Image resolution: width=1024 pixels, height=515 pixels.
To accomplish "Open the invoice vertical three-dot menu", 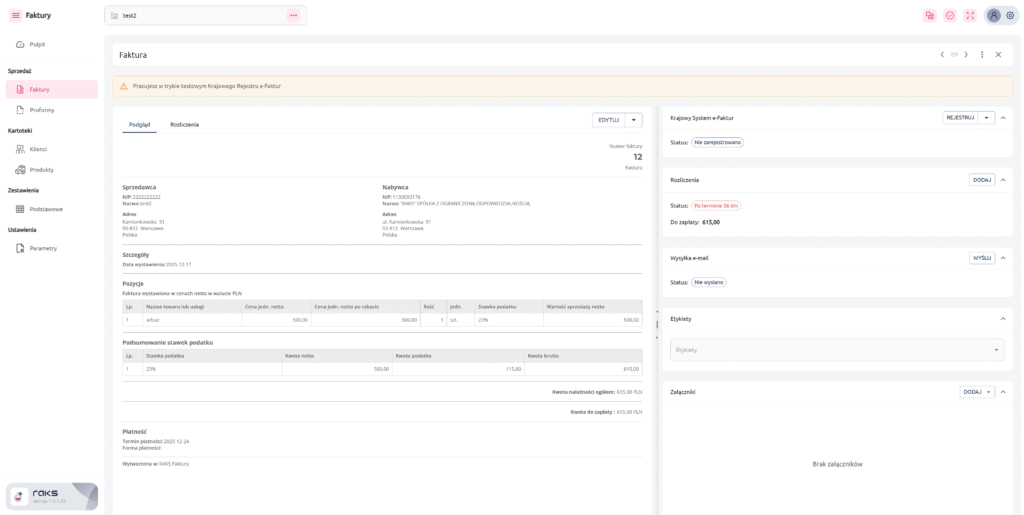I will tap(982, 55).
